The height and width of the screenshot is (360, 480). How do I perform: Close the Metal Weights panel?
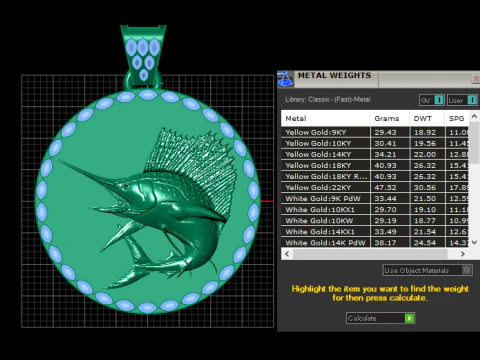476,79
